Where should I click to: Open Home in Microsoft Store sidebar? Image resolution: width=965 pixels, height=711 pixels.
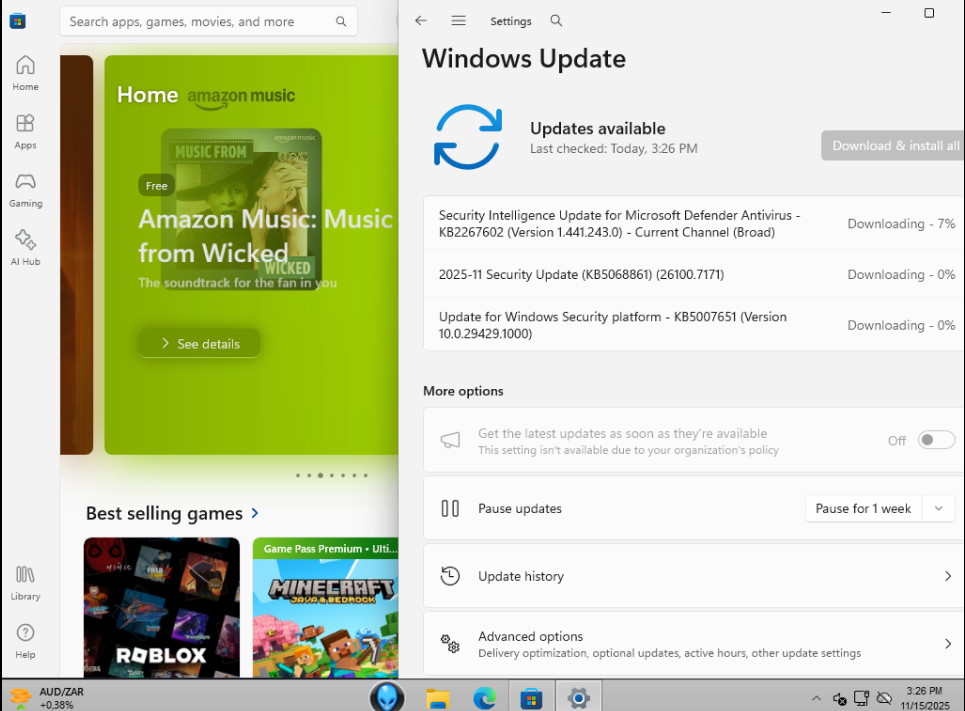[25, 73]
